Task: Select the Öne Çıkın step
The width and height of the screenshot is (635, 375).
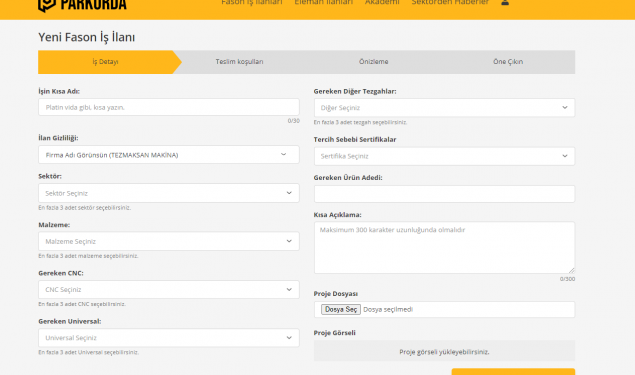Action: click(508, 62)
